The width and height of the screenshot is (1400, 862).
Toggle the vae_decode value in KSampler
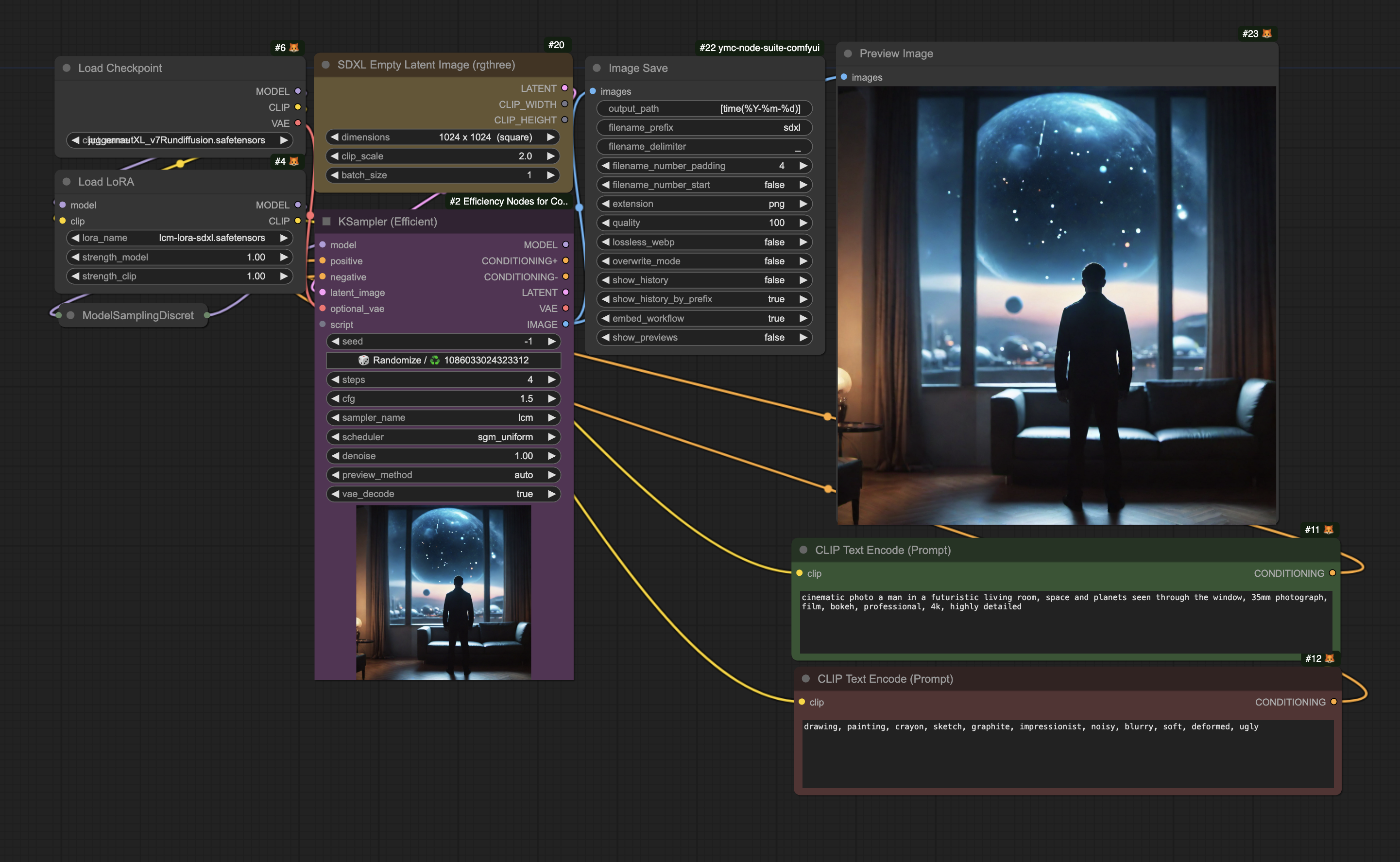pos(443,494)
